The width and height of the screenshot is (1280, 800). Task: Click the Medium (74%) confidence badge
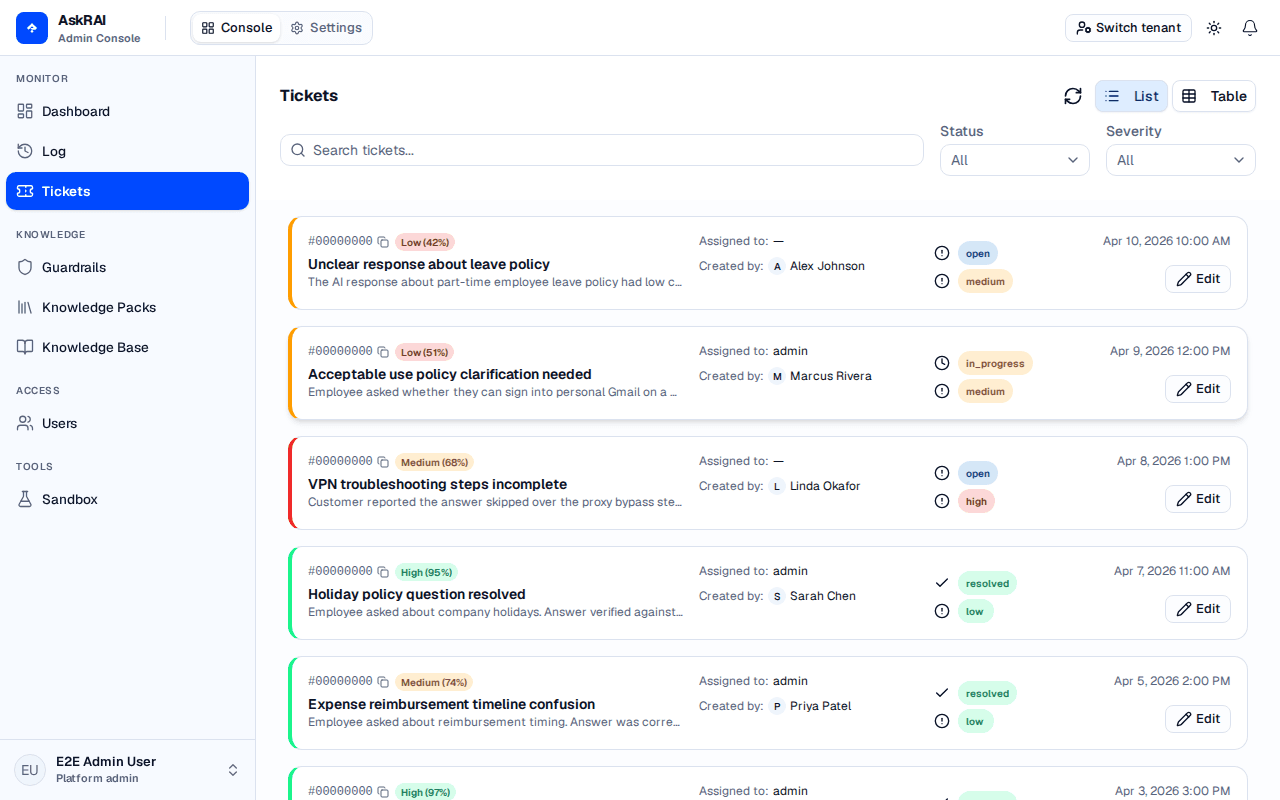click(434, 682)
